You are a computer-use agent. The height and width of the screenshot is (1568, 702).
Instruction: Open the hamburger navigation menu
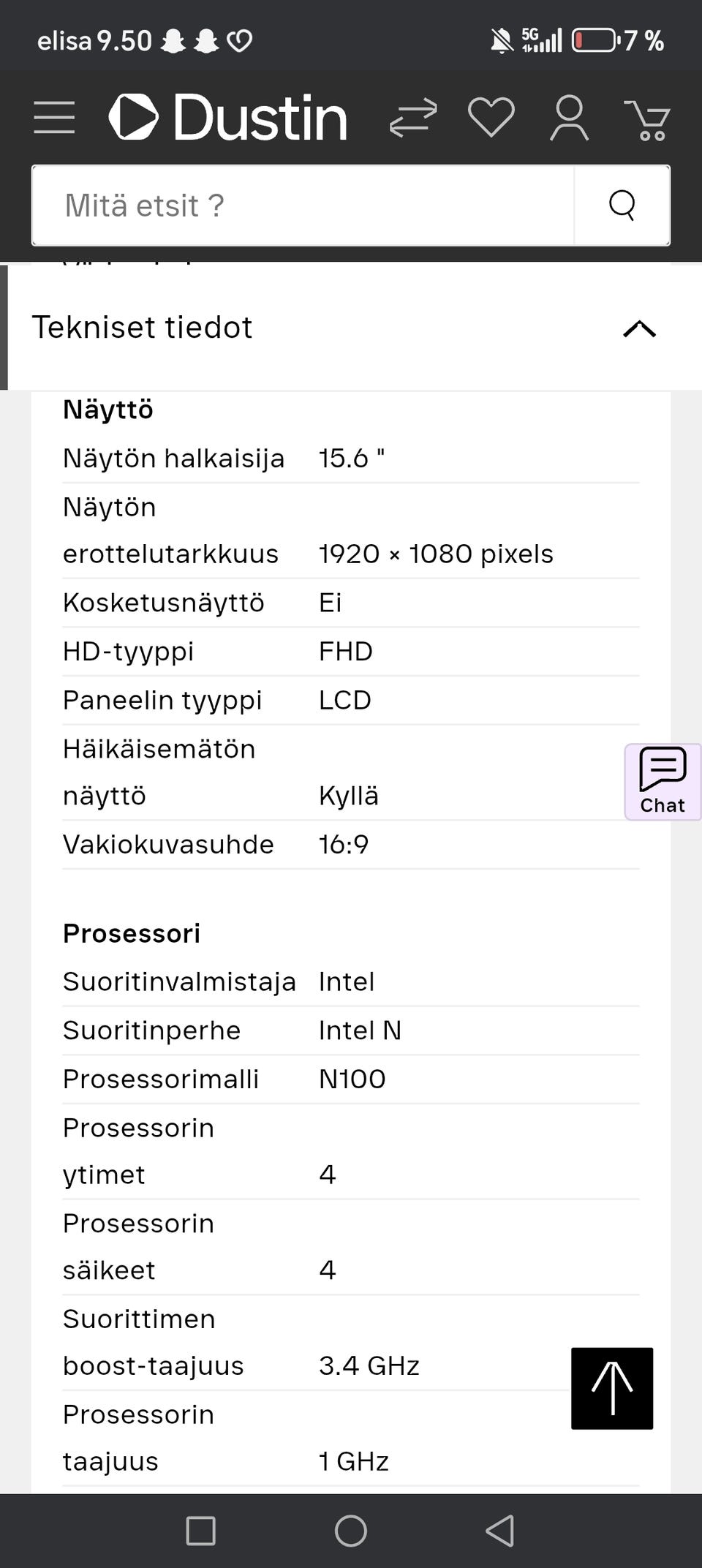pos(54,118)
